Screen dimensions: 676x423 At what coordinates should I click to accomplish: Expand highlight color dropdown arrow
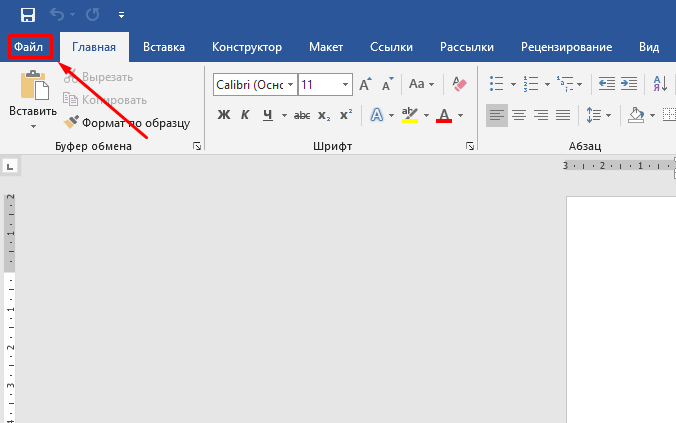tap(426, 115)
